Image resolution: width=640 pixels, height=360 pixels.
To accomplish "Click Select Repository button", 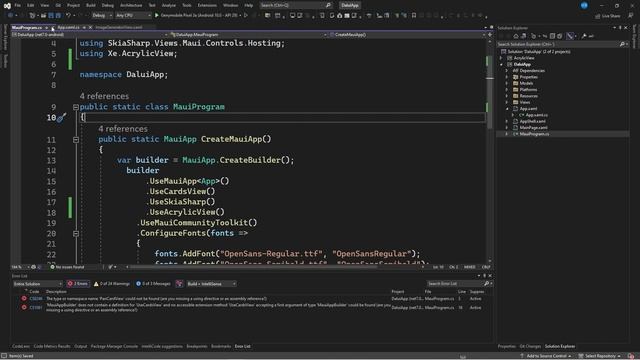I will (x=599, y=356).
